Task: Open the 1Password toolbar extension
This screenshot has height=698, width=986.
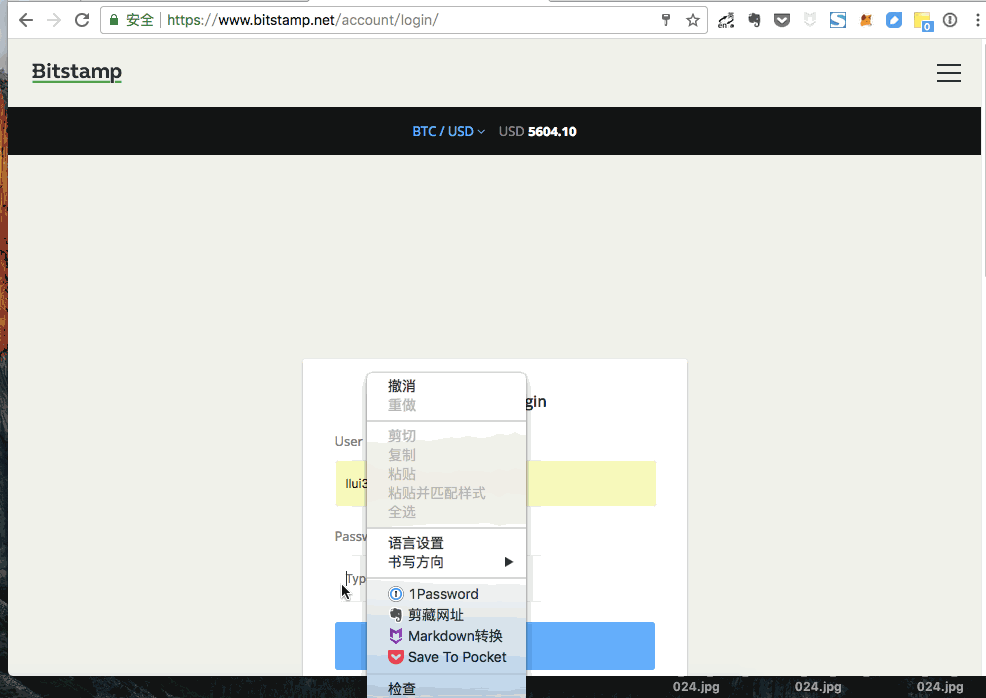Action: click(x=950, y=21)
